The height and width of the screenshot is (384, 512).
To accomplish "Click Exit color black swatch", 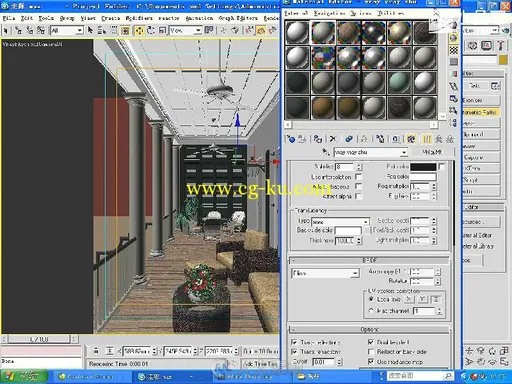I will 423,167.
